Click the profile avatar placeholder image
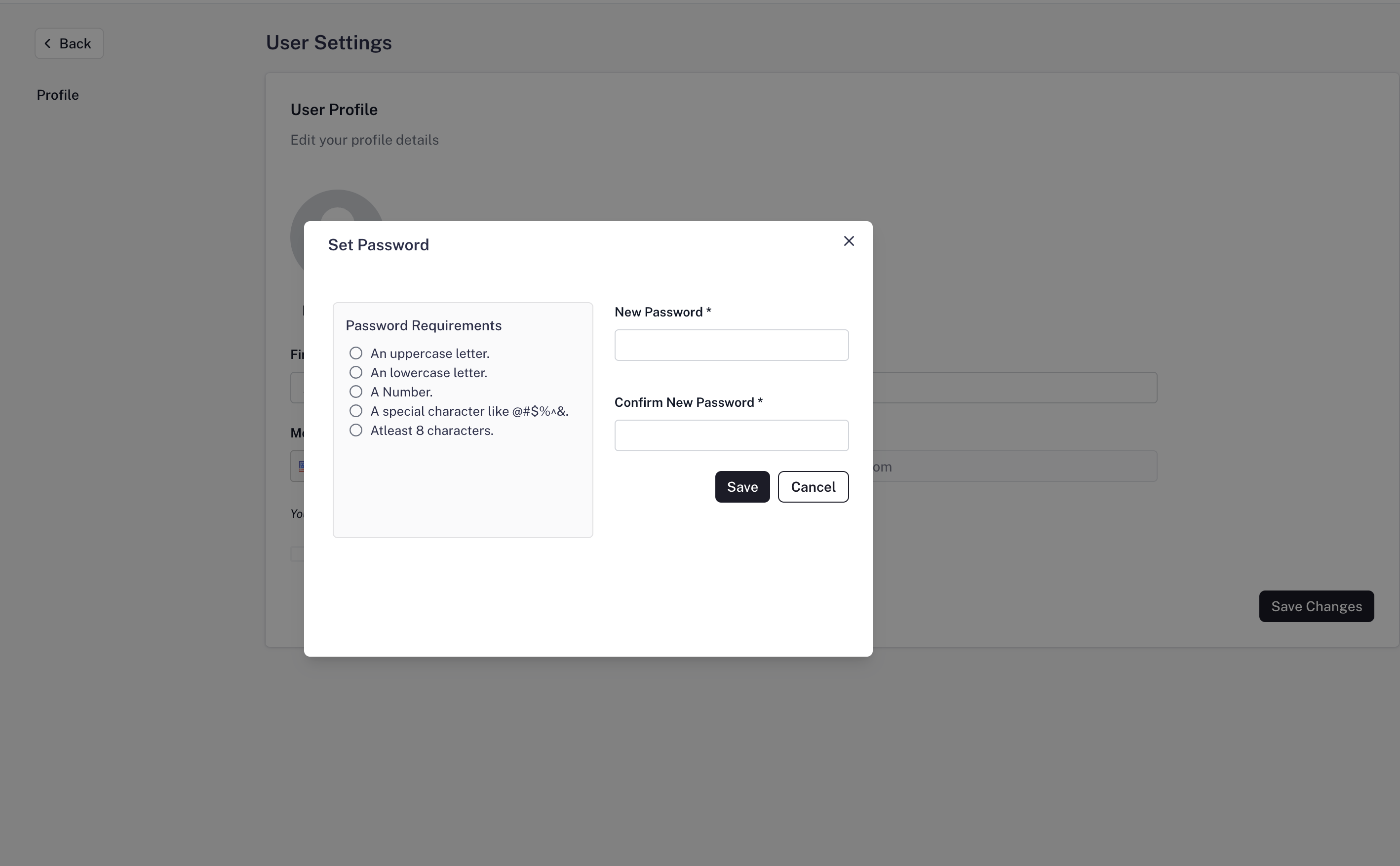This screenshot has width=1400, height=866. 338,207
